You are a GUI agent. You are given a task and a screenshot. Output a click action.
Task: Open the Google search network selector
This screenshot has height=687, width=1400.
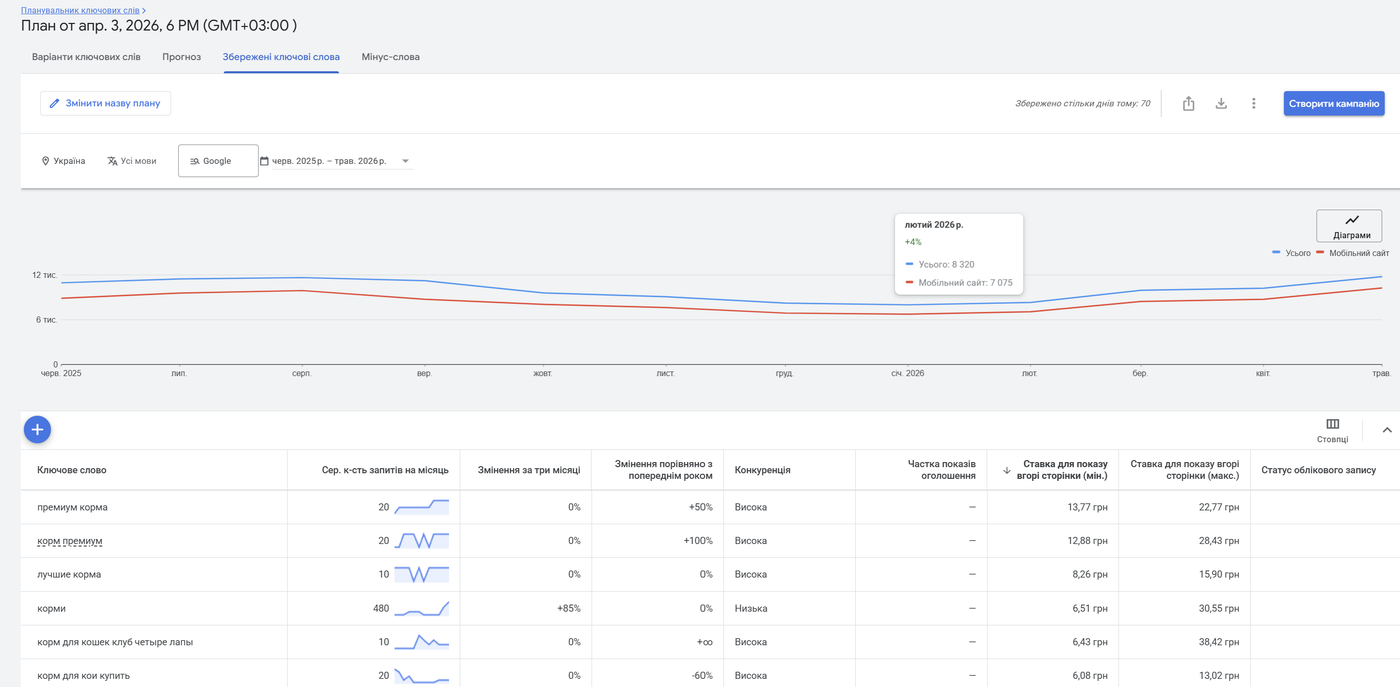coord(218,161)
